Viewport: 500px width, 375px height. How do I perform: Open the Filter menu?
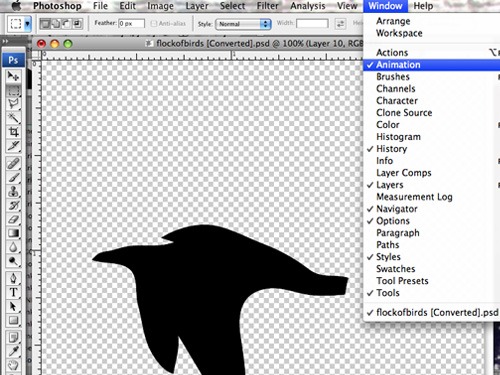coord(267,6)
